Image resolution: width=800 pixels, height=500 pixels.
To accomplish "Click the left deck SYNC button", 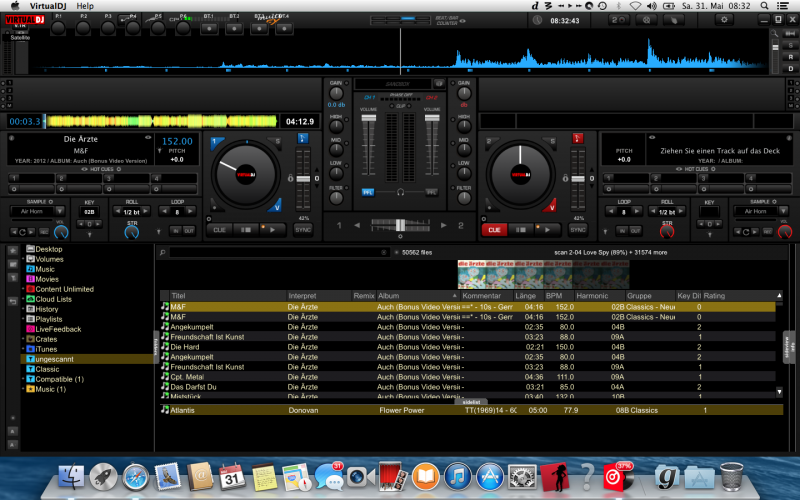I will coord(303,230).
